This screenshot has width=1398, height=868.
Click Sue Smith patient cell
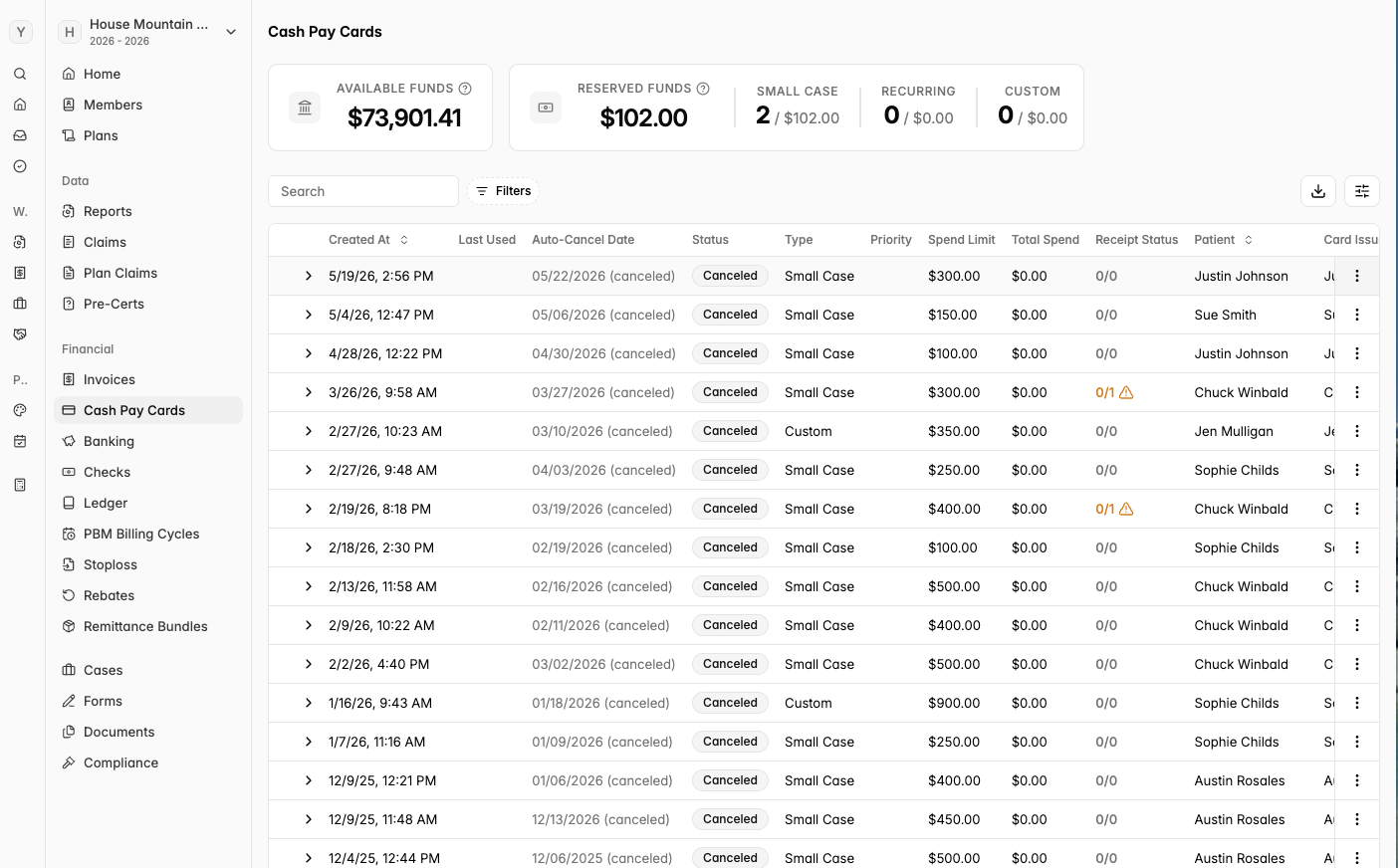pos(1225,315)
